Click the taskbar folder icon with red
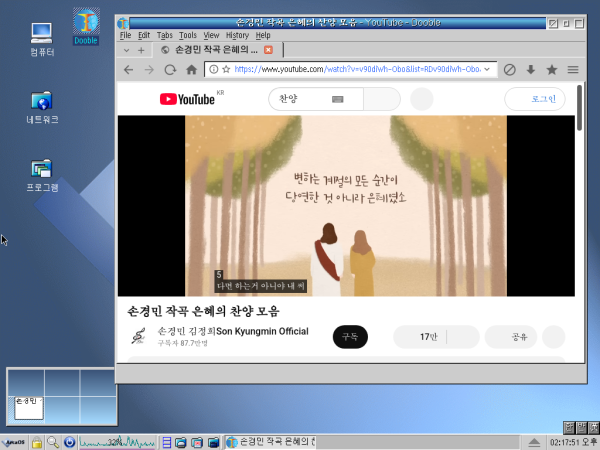 point(197,443)
